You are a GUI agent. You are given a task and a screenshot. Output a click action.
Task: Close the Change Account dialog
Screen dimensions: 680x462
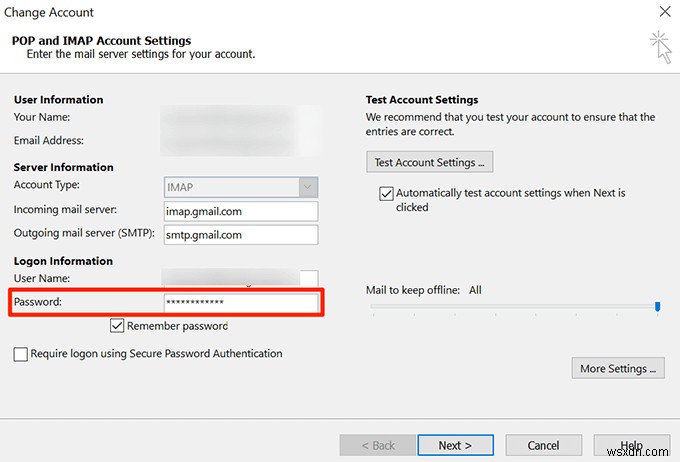(665, 12)
